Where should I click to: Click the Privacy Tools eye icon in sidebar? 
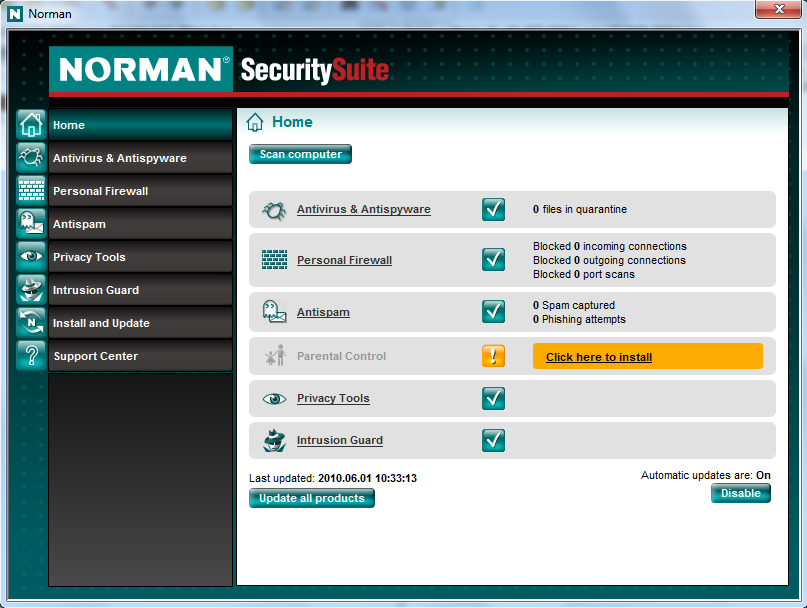[x=31, y=257]
